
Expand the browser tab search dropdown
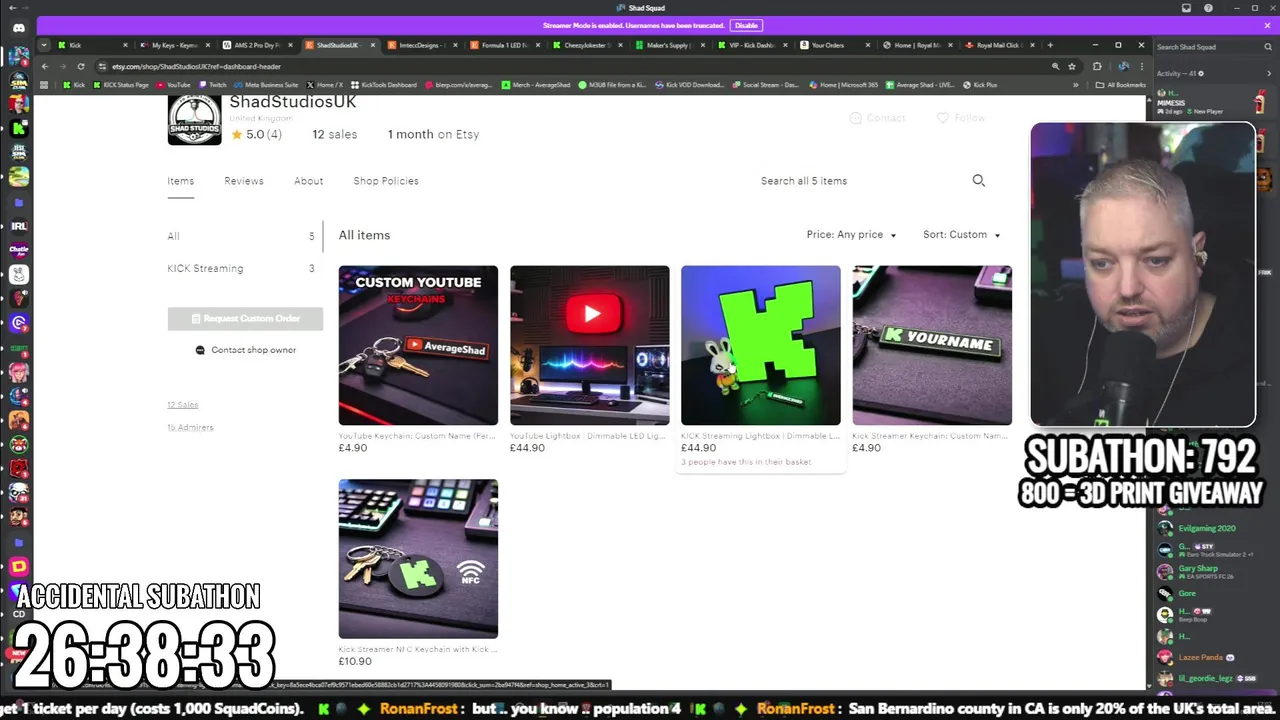[x=44, y=45]
